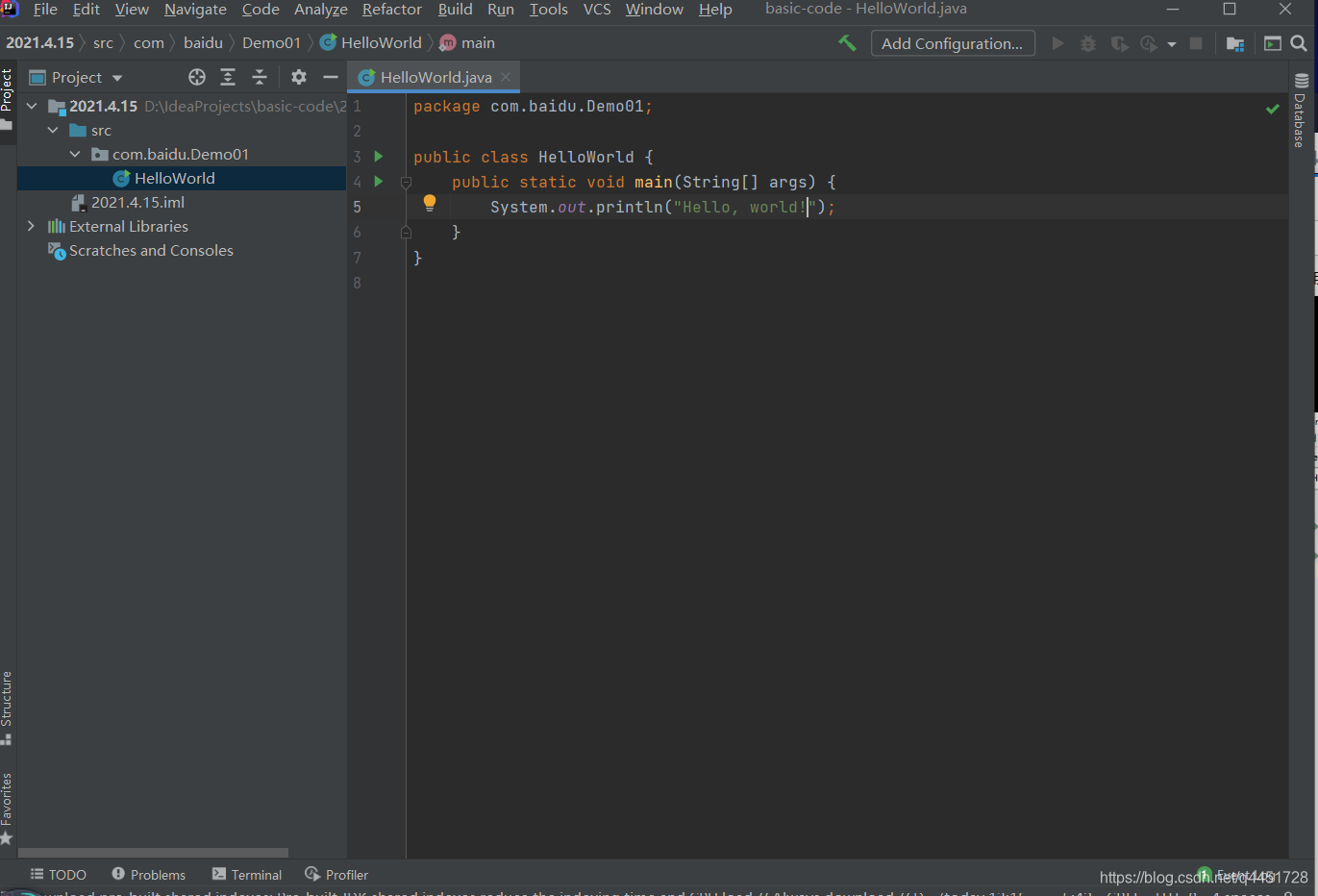The image size is (1318, 896).
Task: Close the HelloWorld.java editor tab
Action: 506,77
